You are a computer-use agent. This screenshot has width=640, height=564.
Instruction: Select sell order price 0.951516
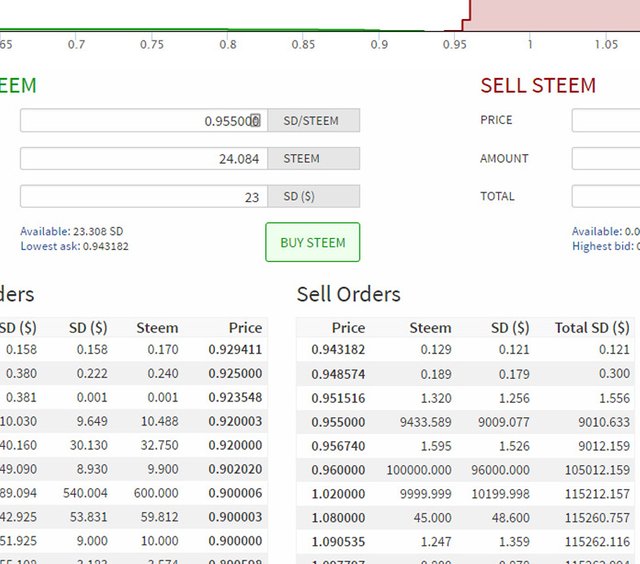click(338, 398)
